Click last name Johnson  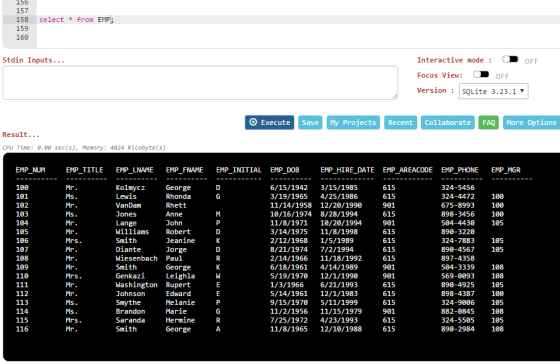(x=130, y=294)
